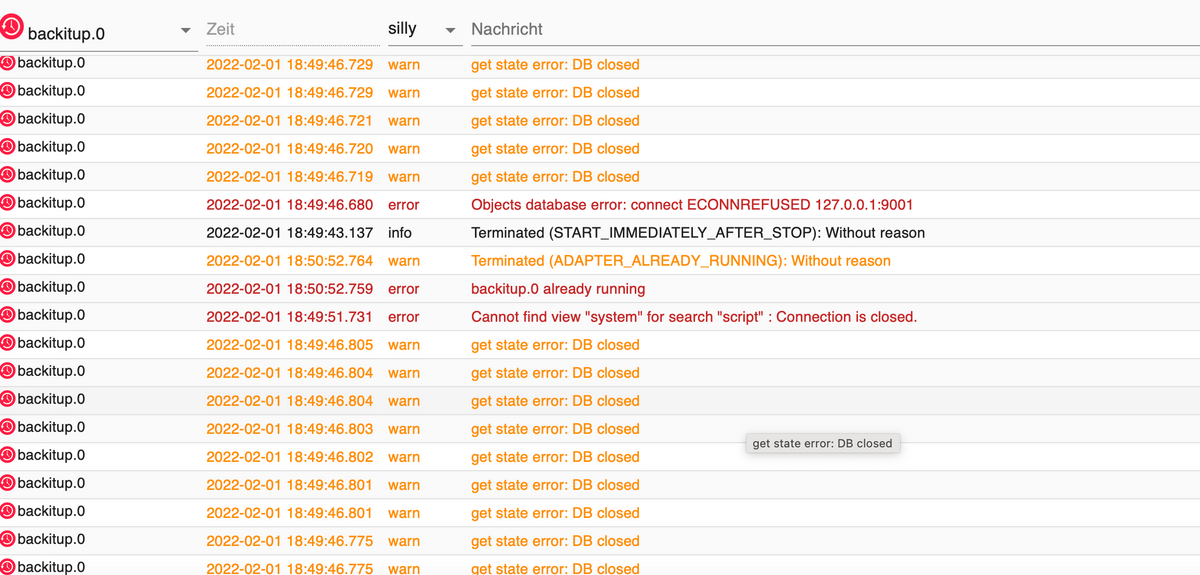
Task: Open the backitup.0 source filter dropdown
Action: [x=185, y=31]
